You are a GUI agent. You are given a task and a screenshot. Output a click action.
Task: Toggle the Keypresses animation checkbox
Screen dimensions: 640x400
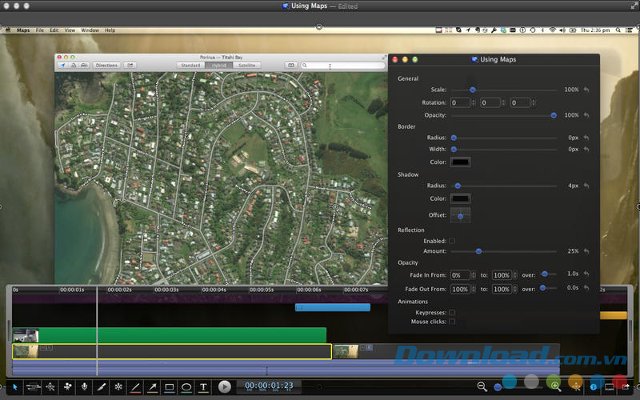[x=452, y=312]
